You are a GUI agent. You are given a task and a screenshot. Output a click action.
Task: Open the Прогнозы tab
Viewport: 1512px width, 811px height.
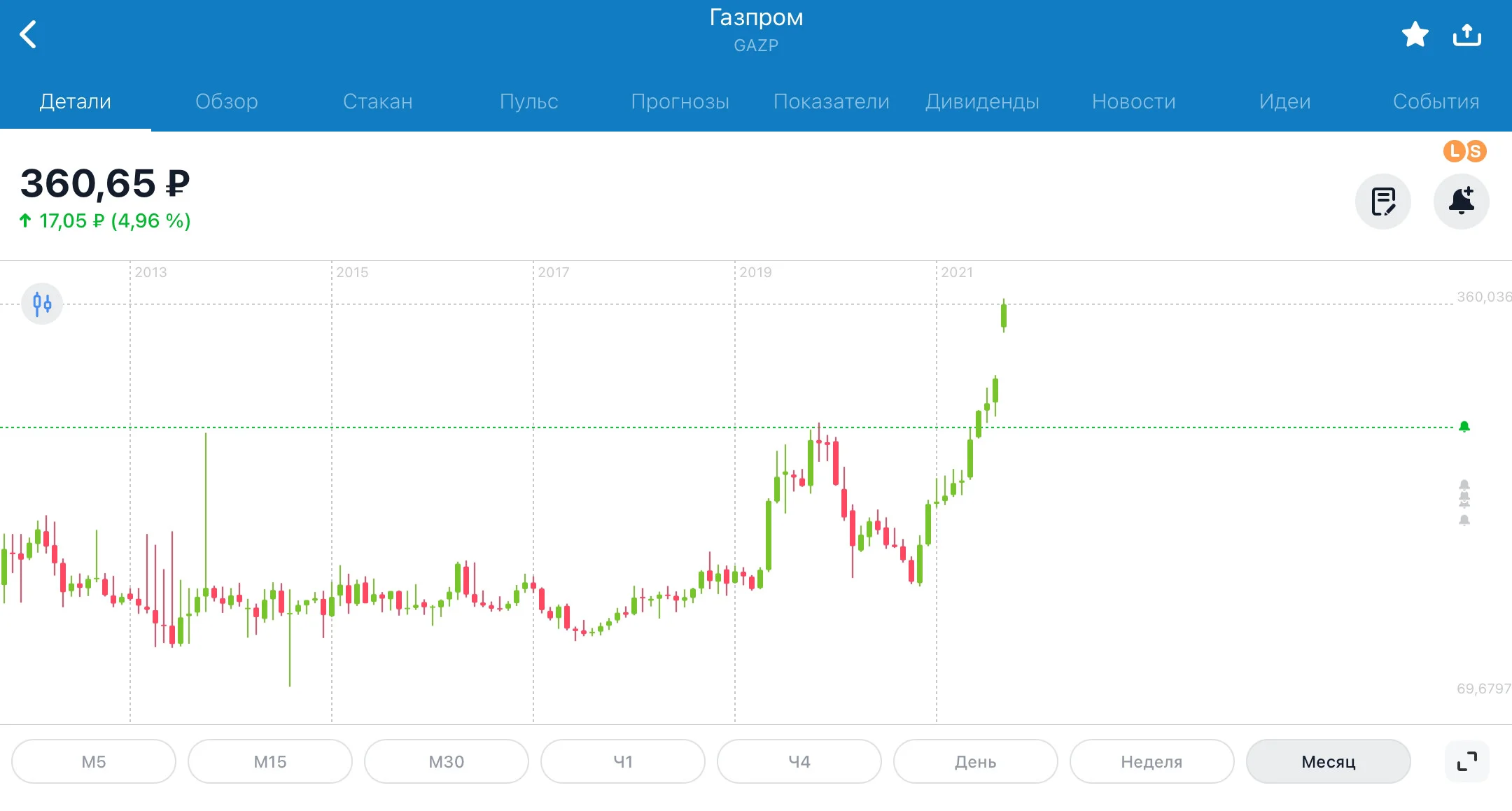(x=680, y=101)
